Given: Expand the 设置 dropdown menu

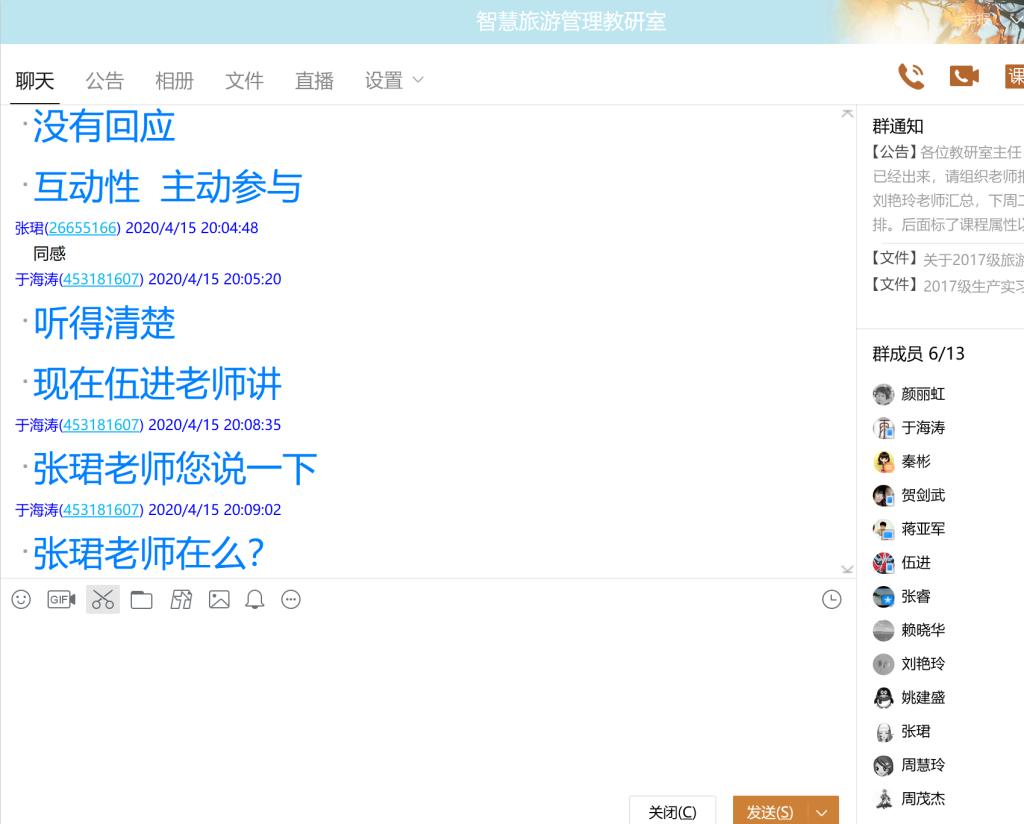Looking at the screenshot, I should click(394, 81).
